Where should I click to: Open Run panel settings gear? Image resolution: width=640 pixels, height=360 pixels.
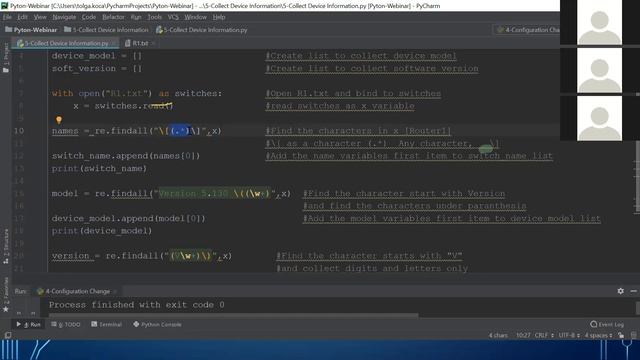tap(620, 291)
